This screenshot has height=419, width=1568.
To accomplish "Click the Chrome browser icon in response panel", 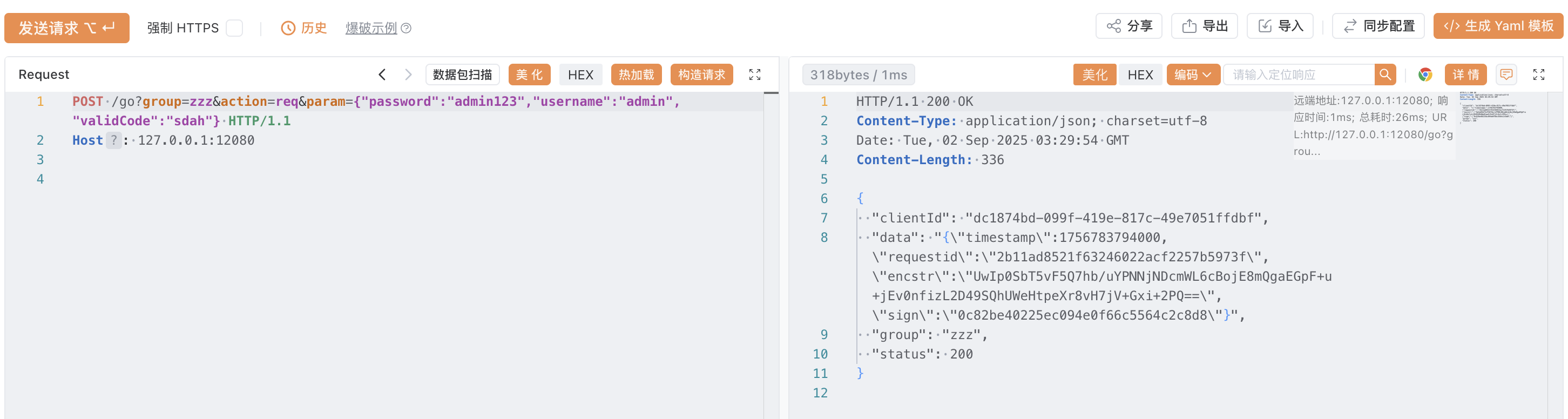I will 1425,75.
